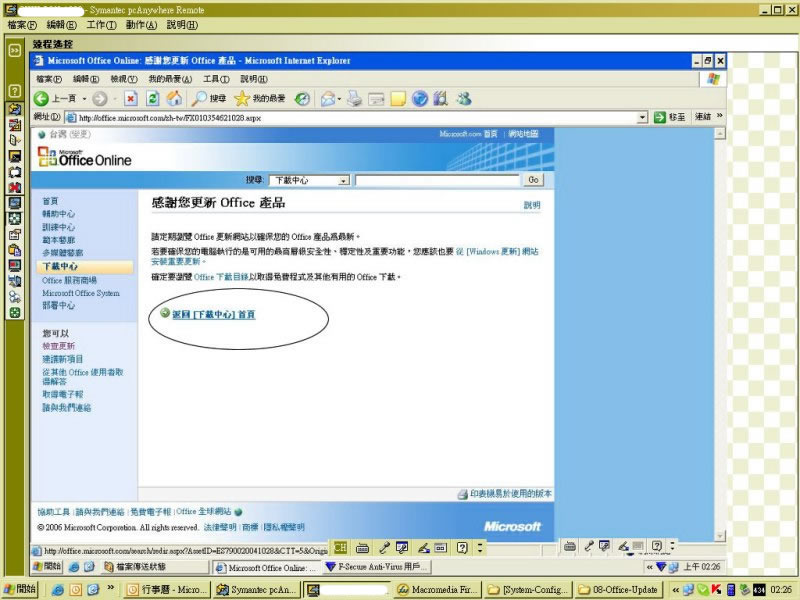Screen dimensions: 800x600
Task: Open the address bar URL dropdown
Action: 642,117
